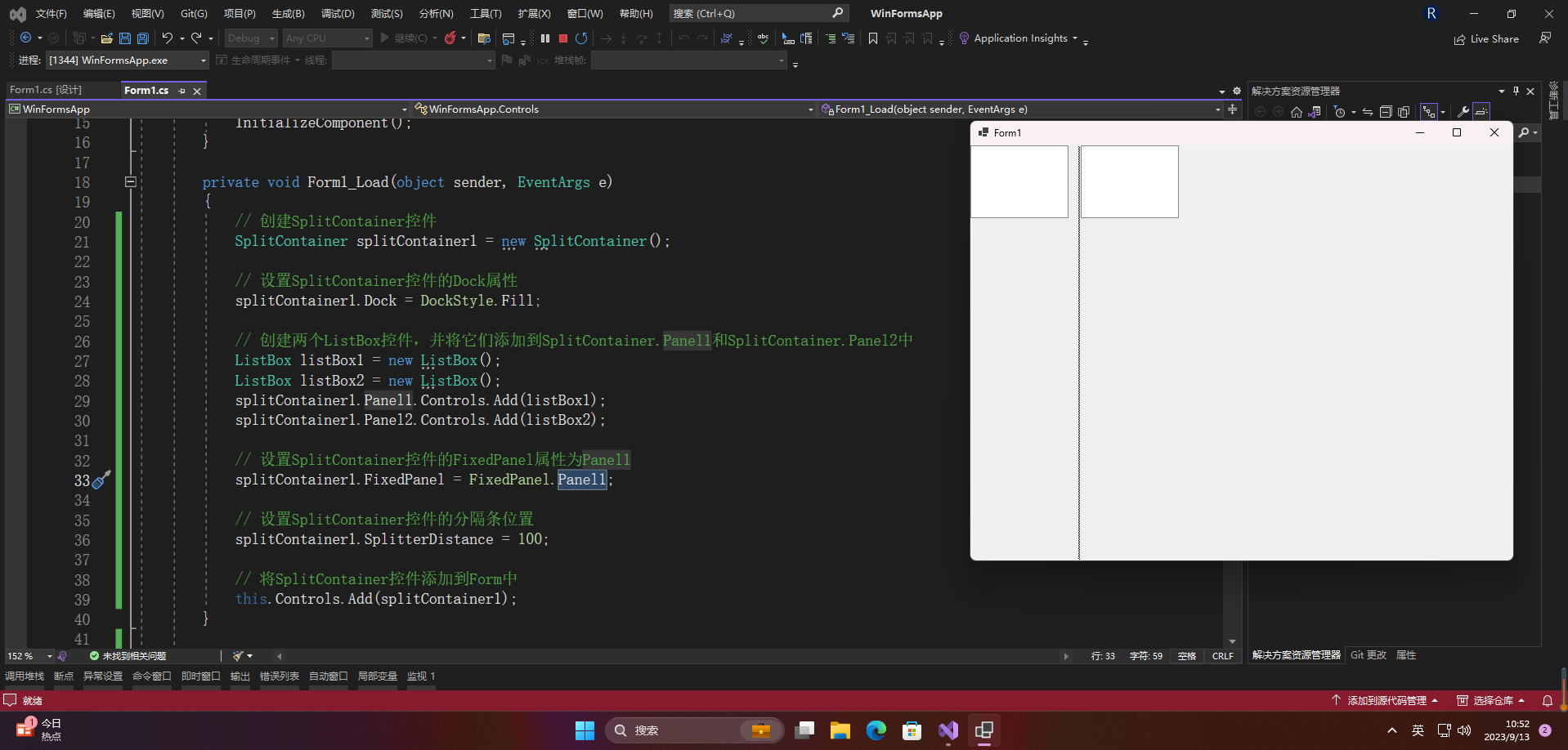Open the 调试(D) menu
Screen dimensions: 1568x750
click(338, 14)
